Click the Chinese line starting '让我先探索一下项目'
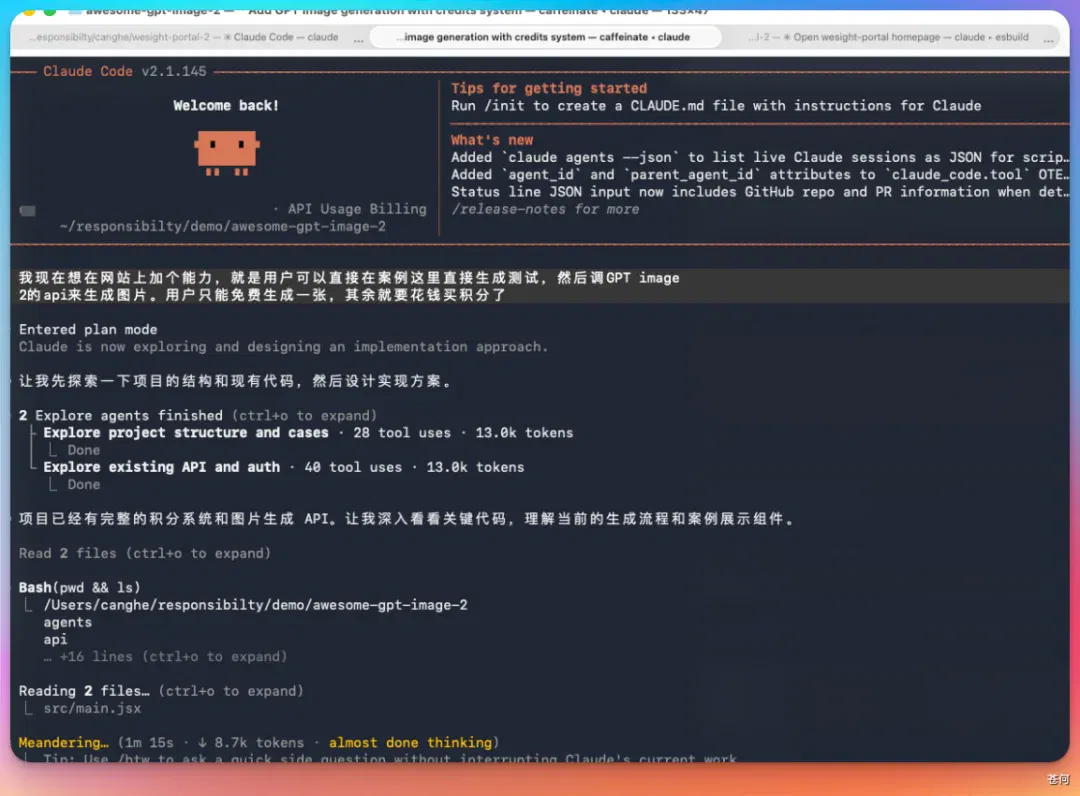 point(236,381)
